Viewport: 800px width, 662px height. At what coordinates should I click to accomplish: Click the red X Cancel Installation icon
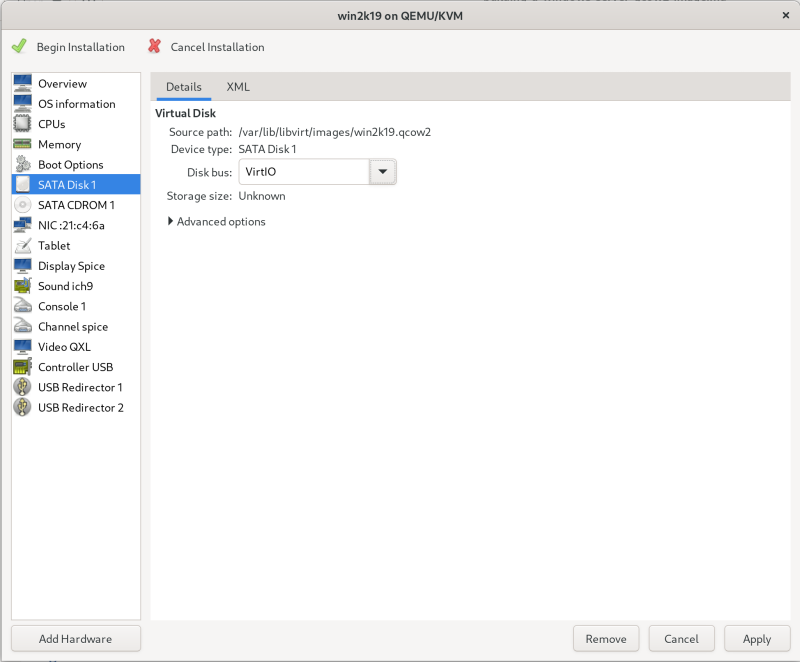click(x=154, y=47)
